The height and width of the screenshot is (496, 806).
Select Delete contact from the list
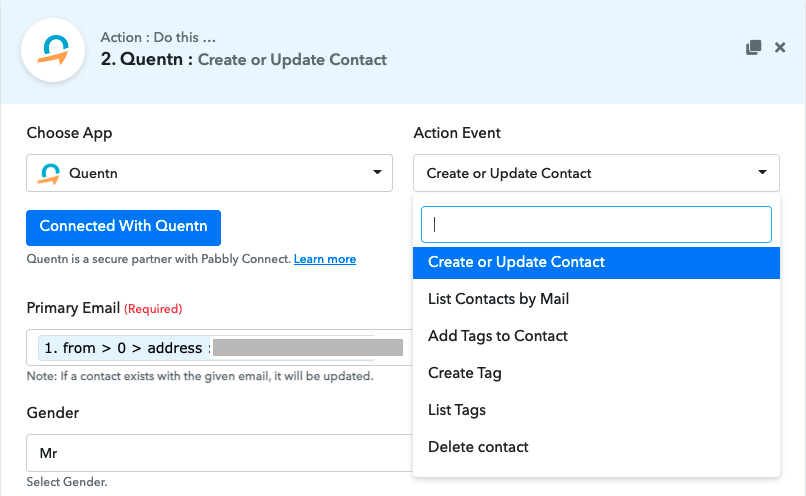478,447
